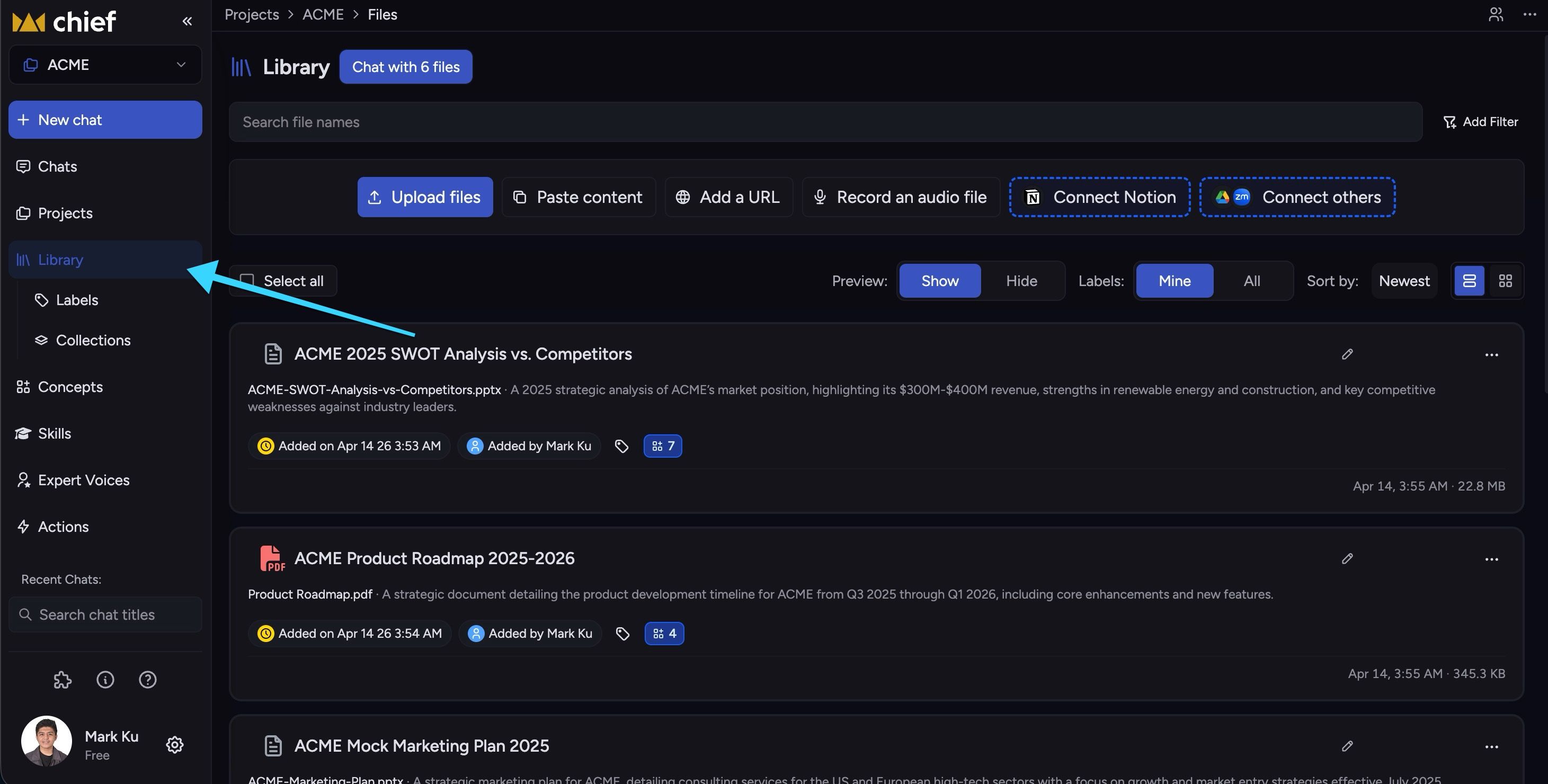Start a New chat
The height and width of the screenshot is (784, 1548).
(x=105, y=120)
